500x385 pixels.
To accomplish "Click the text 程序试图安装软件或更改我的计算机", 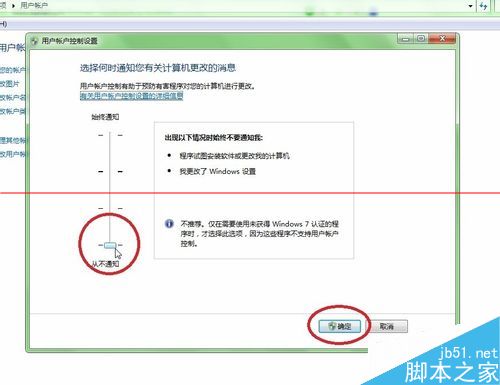I will point(235,156).
